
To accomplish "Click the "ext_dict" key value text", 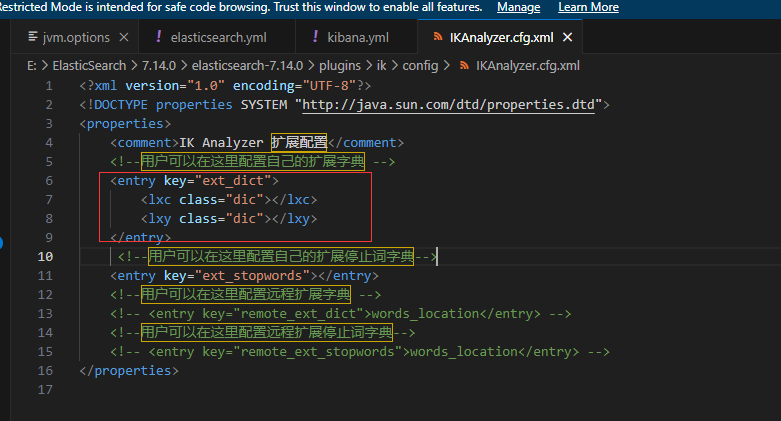I will click(233, 180).
